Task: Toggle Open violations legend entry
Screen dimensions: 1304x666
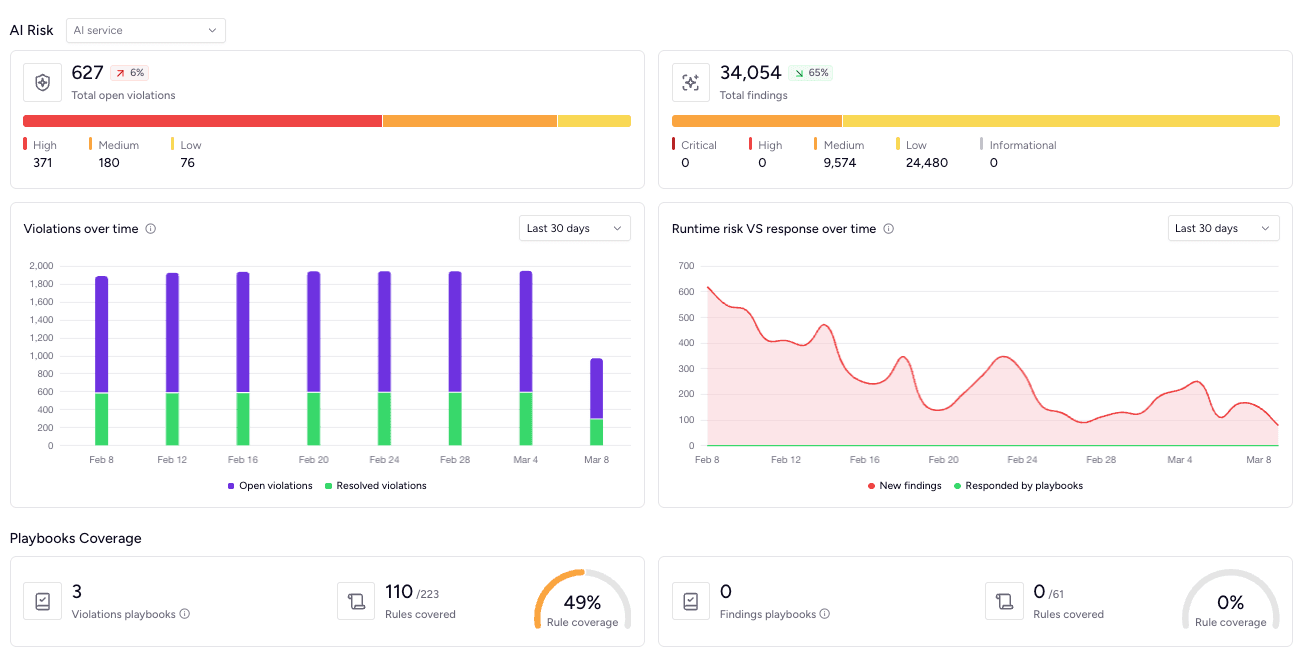Action: 270,486
